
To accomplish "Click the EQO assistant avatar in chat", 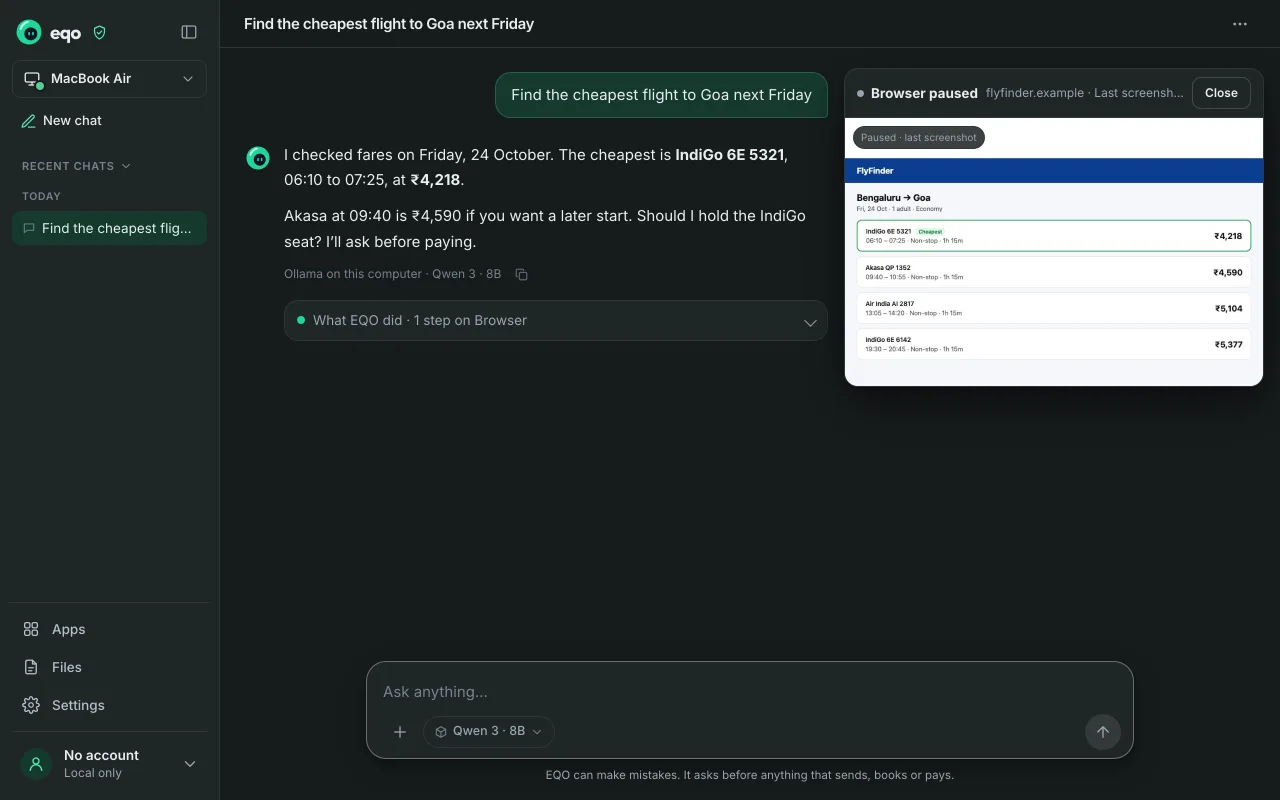I will pyautogui.click(x=258, y=158).
